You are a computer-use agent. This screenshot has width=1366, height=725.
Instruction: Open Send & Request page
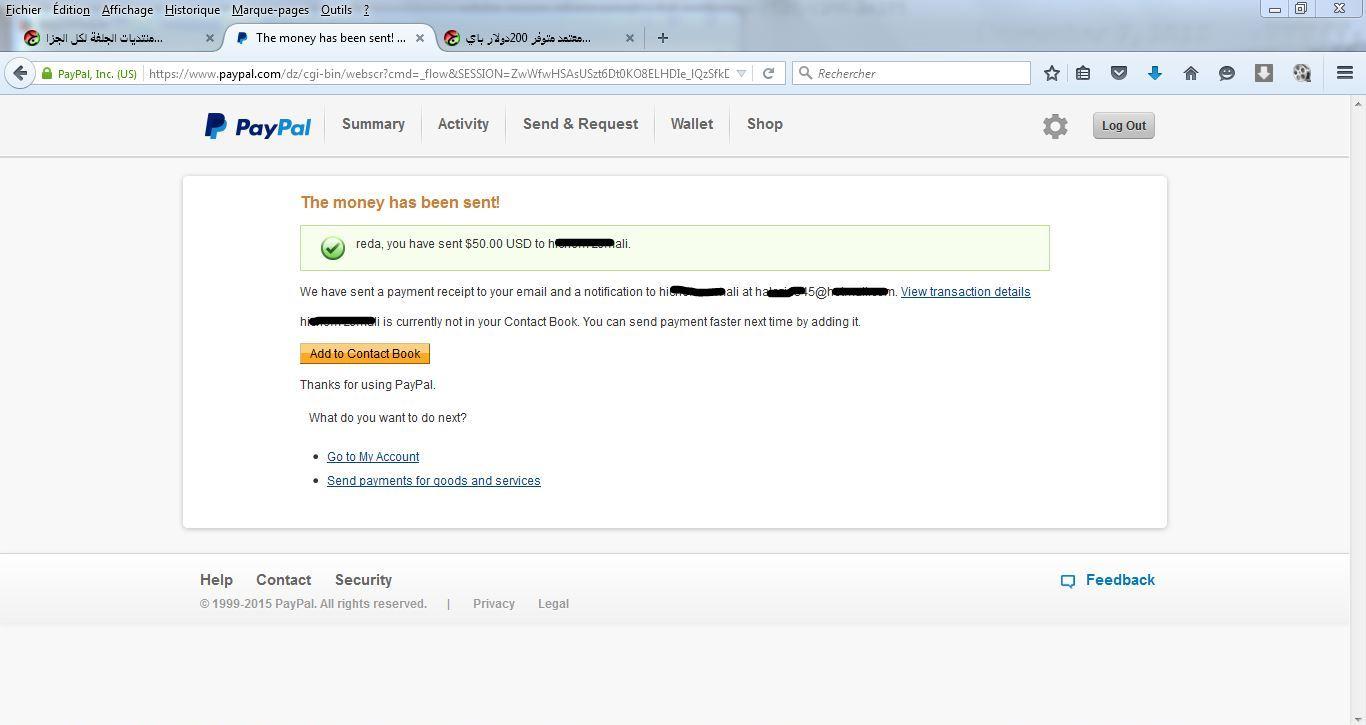pos(580,124)
